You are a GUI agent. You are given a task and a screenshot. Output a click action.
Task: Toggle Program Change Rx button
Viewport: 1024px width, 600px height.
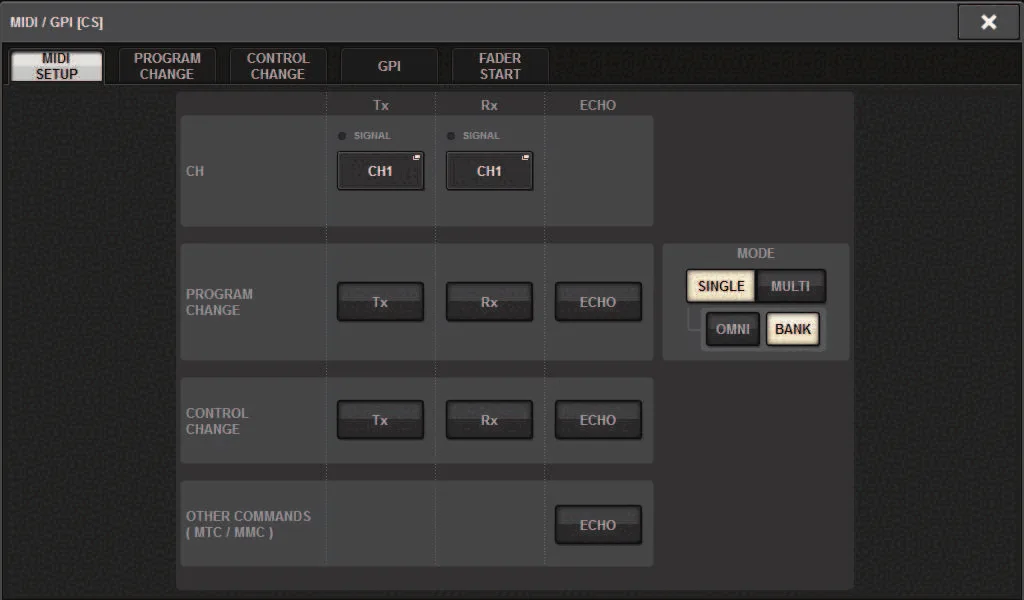pyautogui.click(x=489, y=302)
